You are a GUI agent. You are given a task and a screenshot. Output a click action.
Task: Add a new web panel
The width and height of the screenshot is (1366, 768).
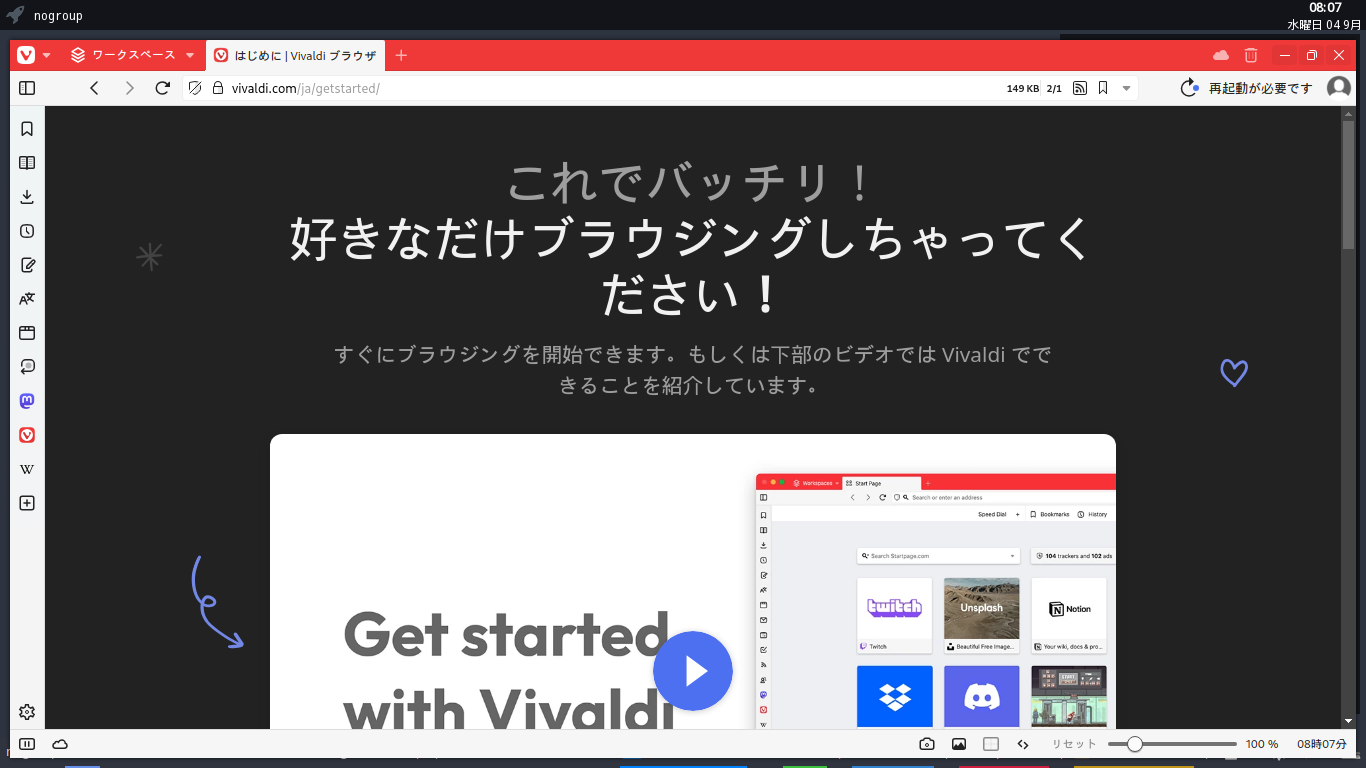click(27, 503)
